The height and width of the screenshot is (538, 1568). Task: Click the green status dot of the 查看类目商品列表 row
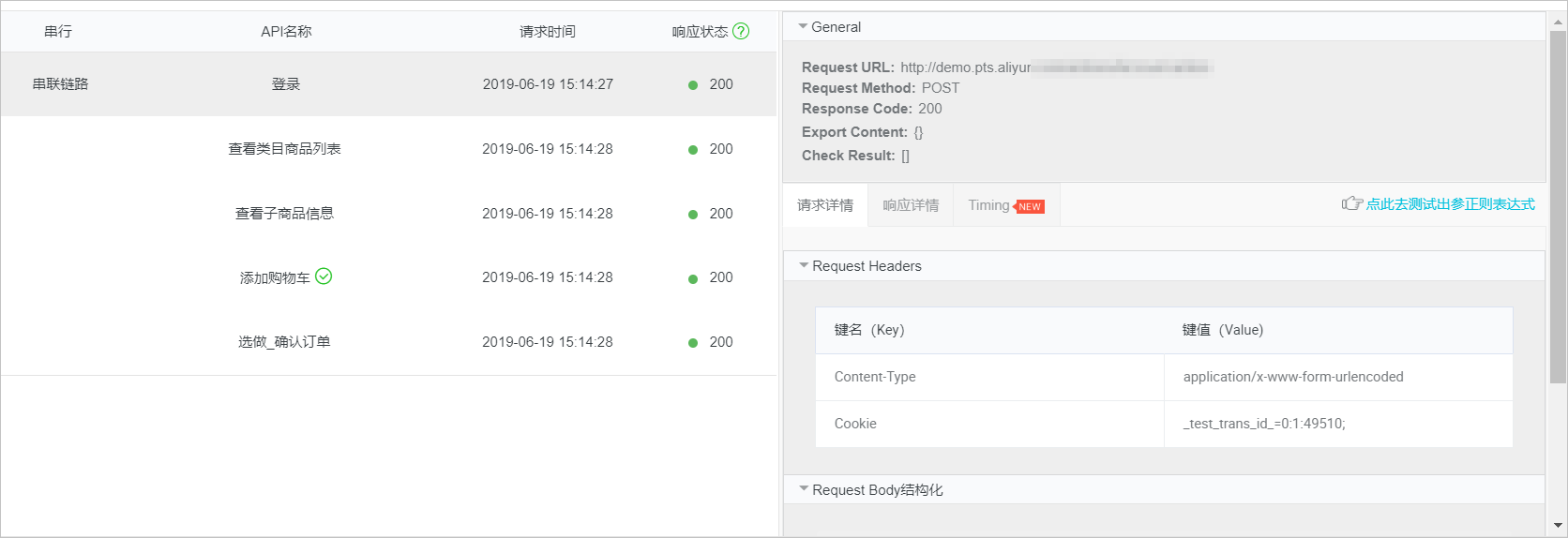click(x=693, y=150)
